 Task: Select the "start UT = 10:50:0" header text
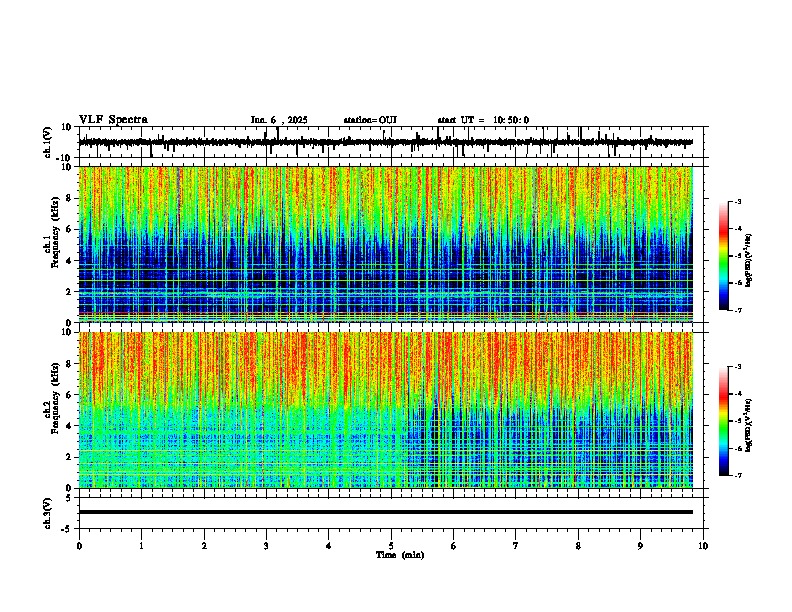[x=483, y=120]
